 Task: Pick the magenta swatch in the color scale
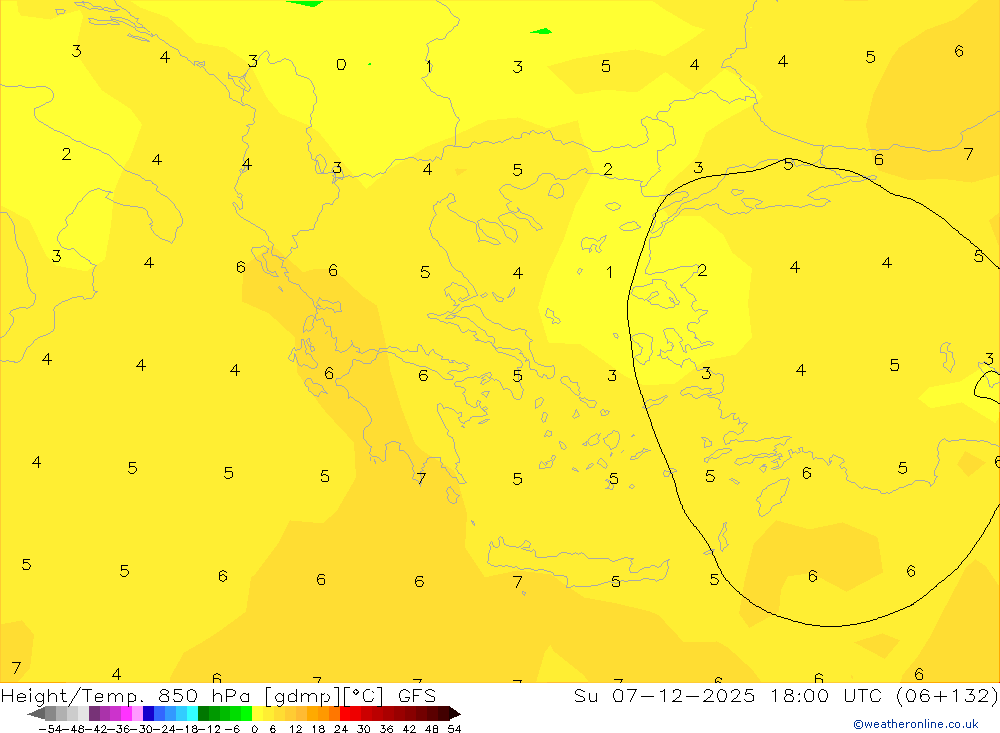coord(126,713)
